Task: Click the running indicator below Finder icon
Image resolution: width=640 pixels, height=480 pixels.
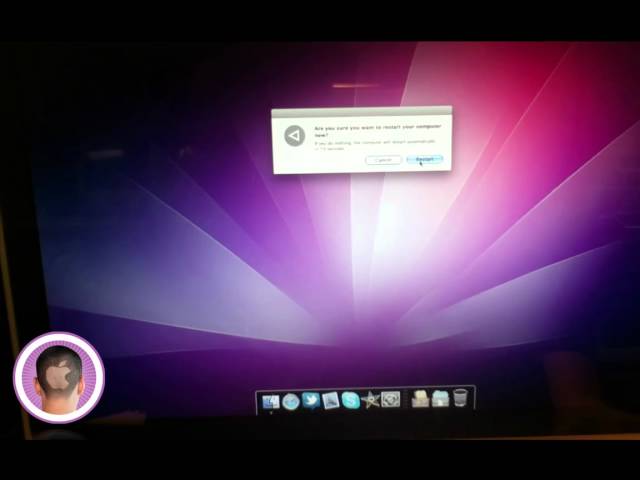Action: tap(270, 411)
